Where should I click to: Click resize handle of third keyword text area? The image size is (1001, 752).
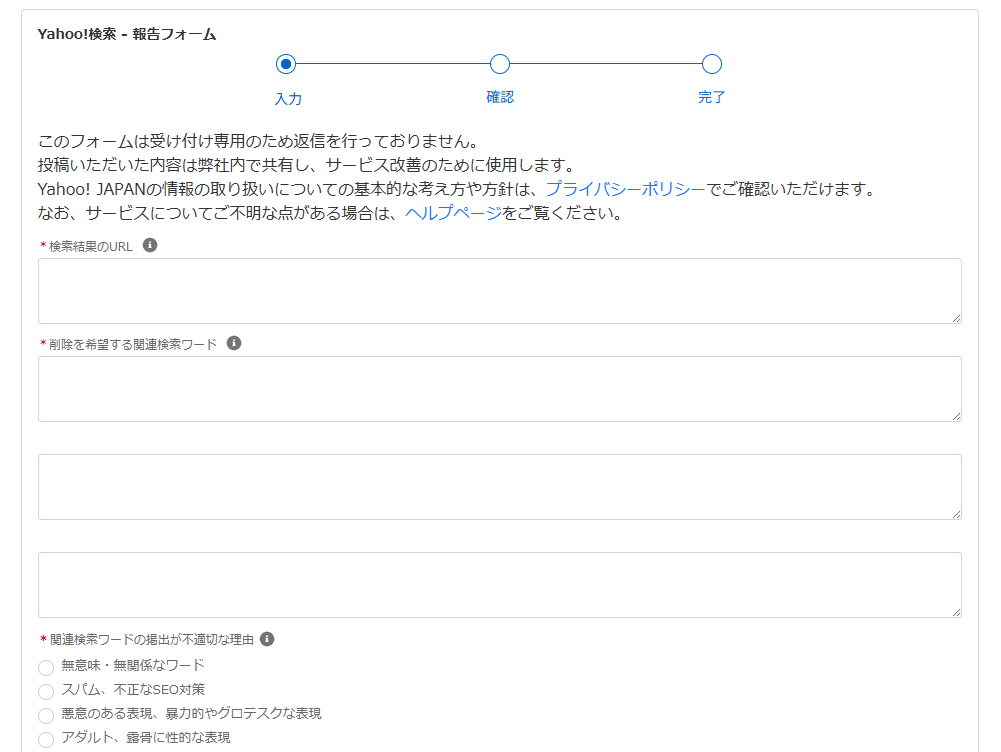pyautogui.click(x=956, y=612)
